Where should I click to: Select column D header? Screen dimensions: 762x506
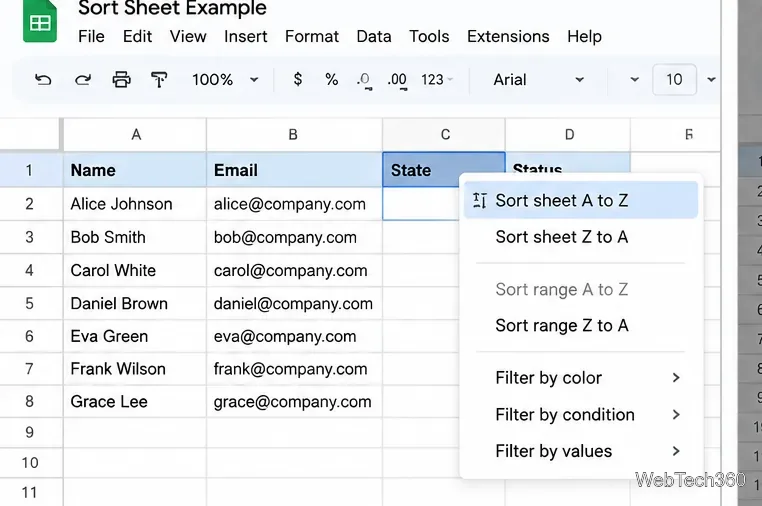click(568, 135)
